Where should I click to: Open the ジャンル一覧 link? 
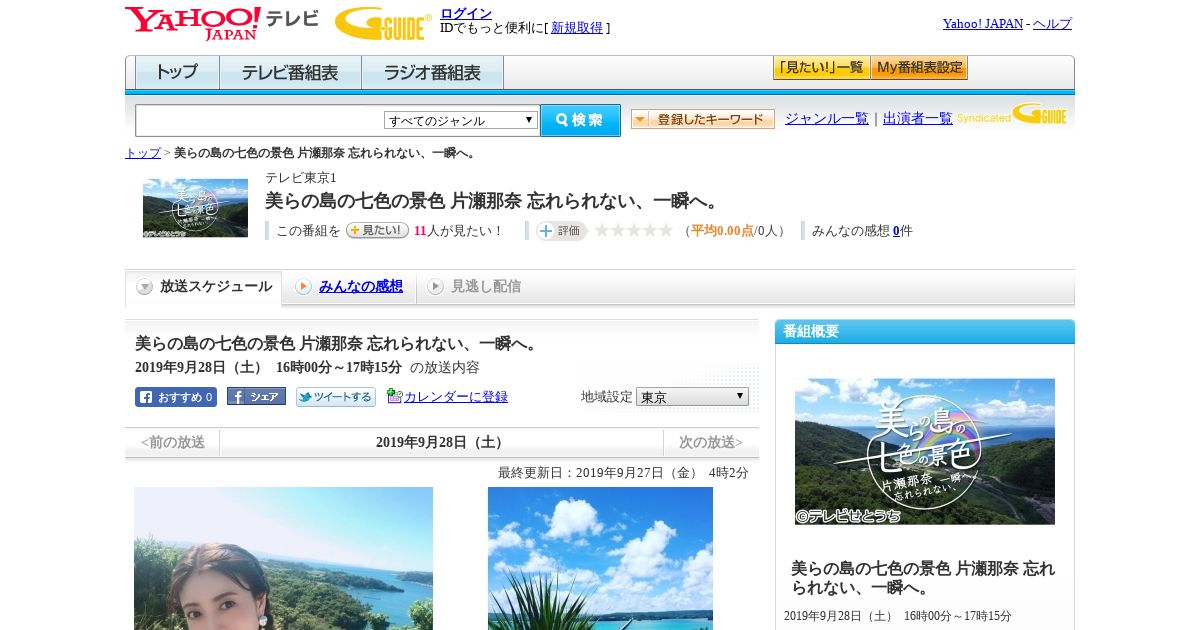click(x=826, y=118)
